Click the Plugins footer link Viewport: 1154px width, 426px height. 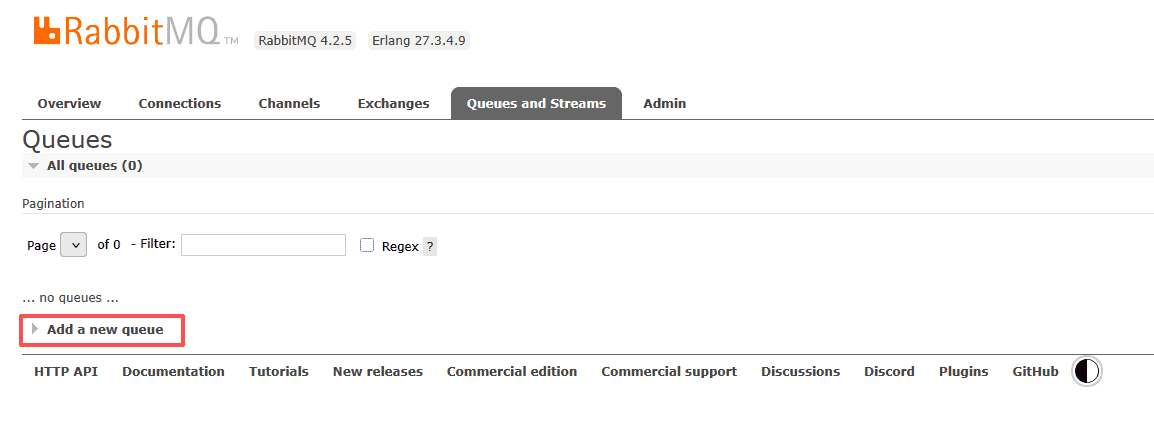pyautogui.click(x=963, y=372)
